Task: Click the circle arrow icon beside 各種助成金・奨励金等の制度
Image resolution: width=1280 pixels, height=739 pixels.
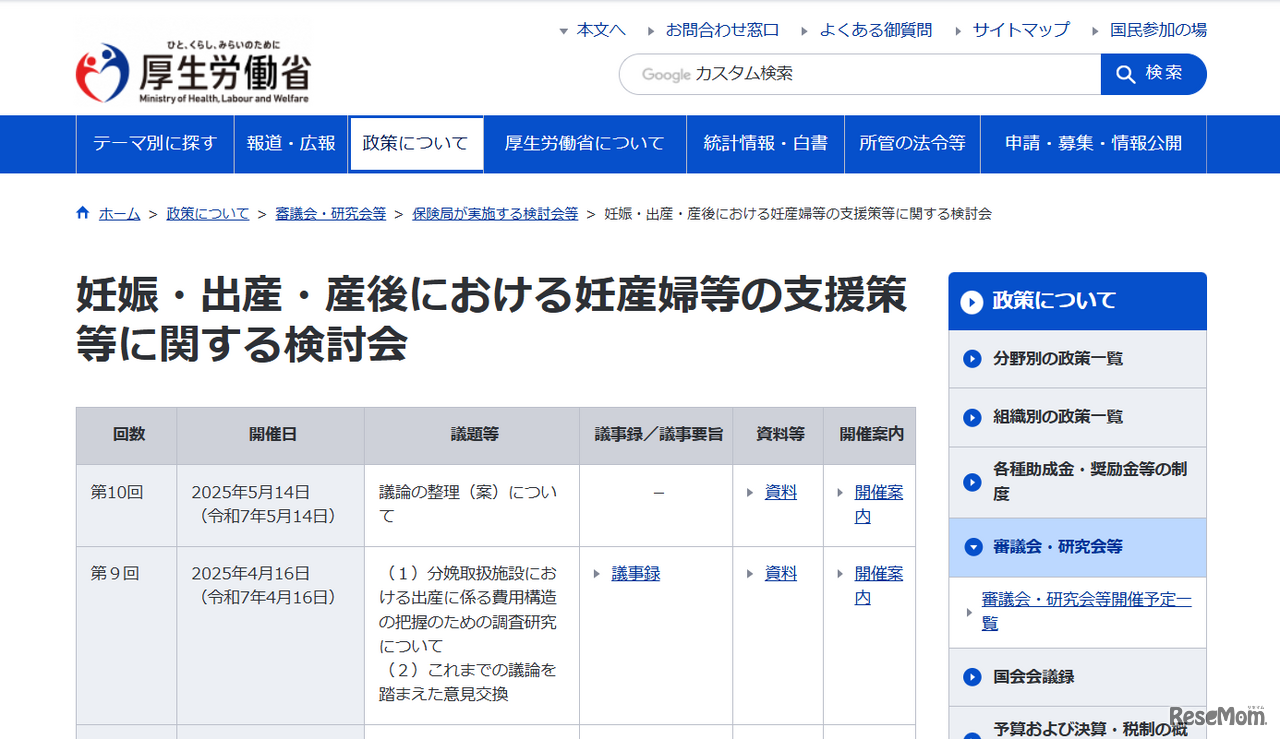Action: (972, 482)
